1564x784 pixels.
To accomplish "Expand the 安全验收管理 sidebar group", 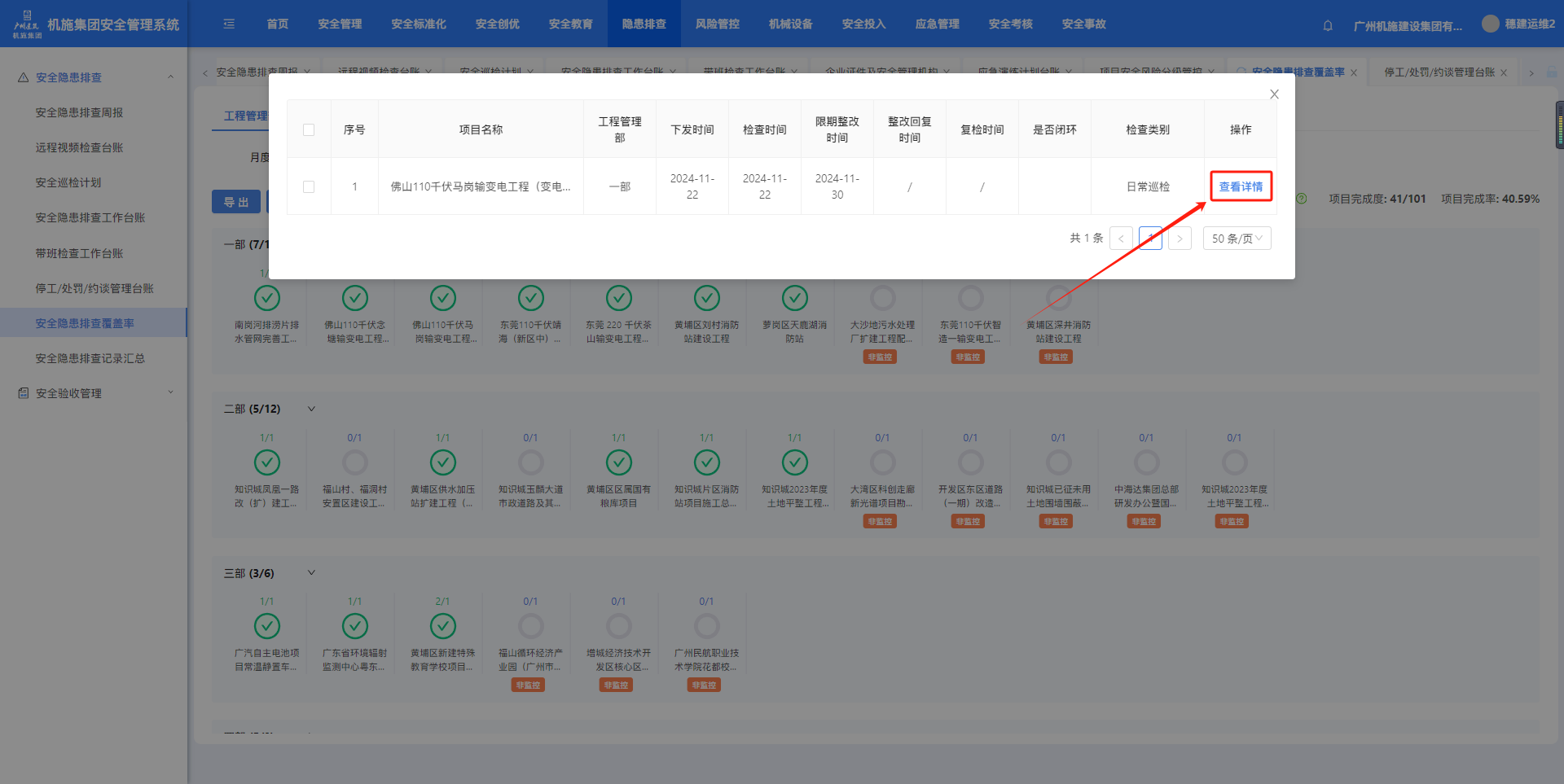I will point(170,393).
